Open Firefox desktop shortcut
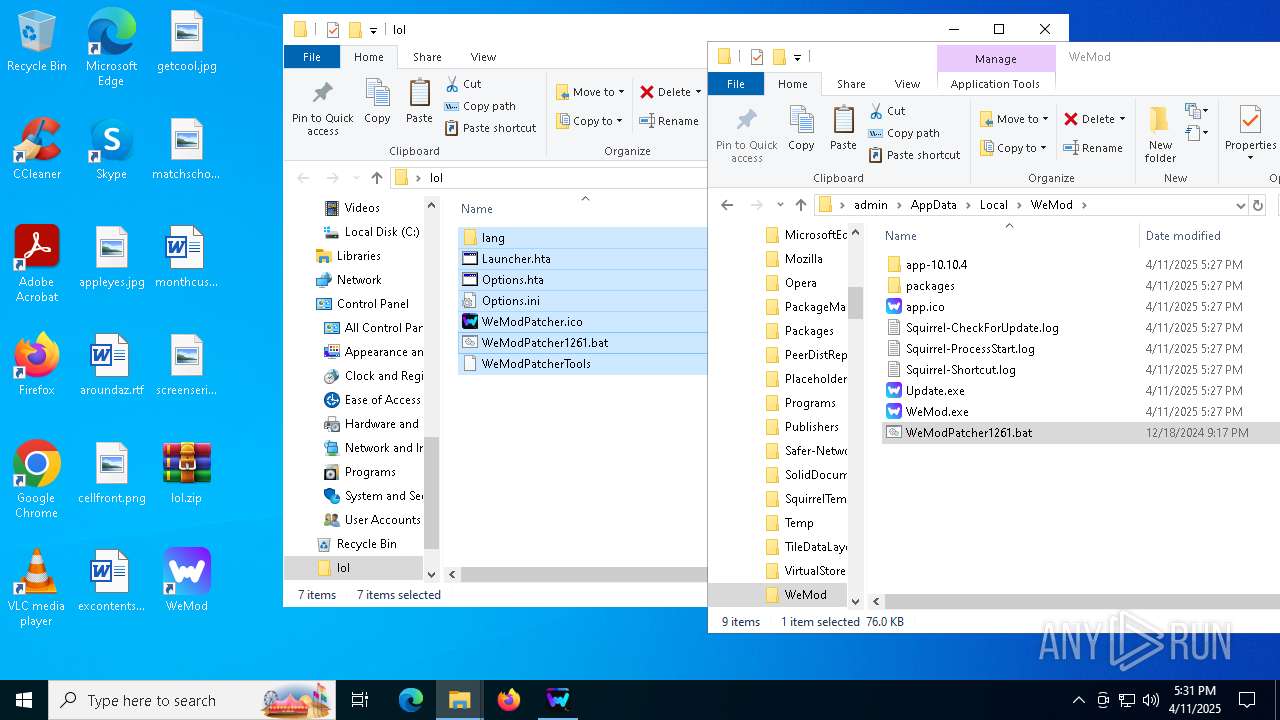1280x720 pixels. (x=37, y=365)
